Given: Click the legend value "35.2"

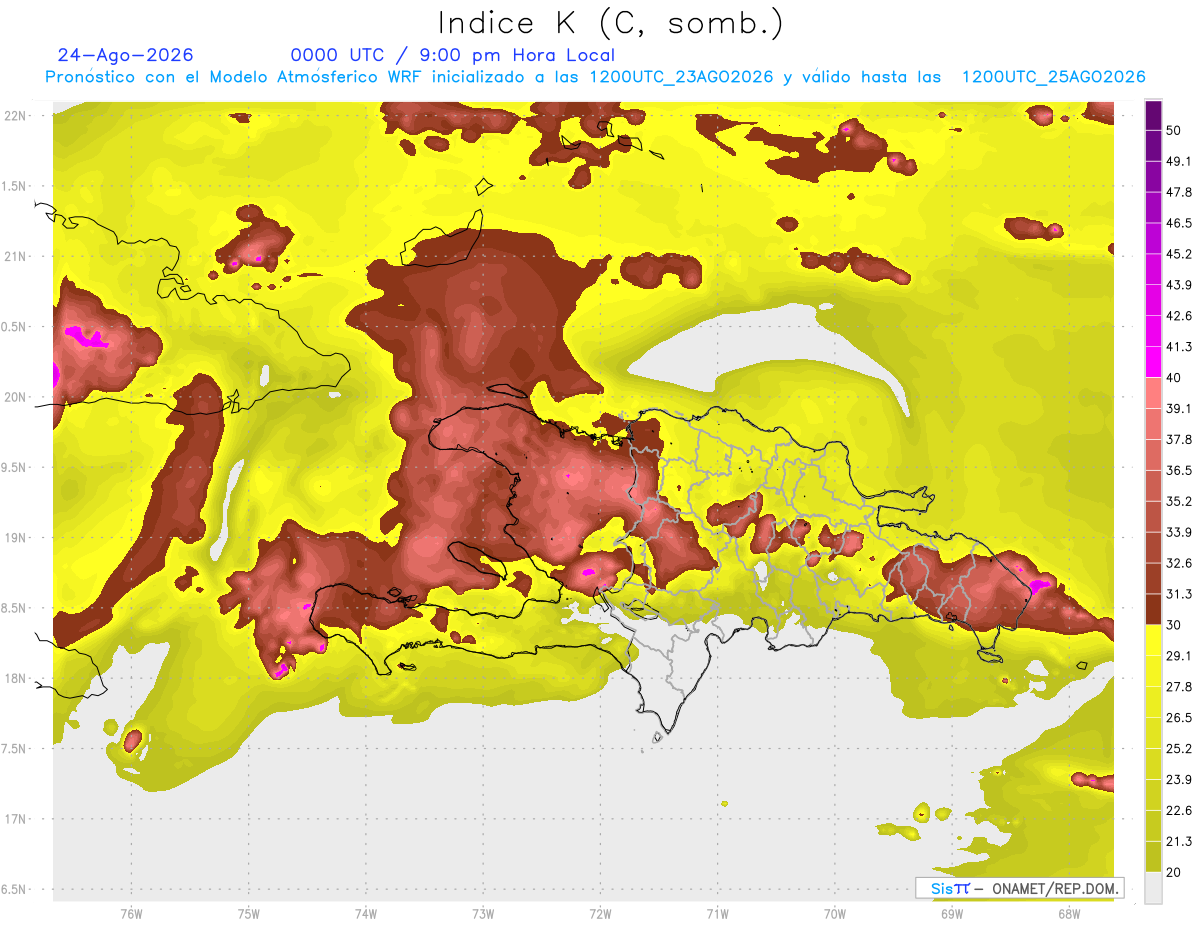Looking at the screenshot, I should tap(1180, 501).
